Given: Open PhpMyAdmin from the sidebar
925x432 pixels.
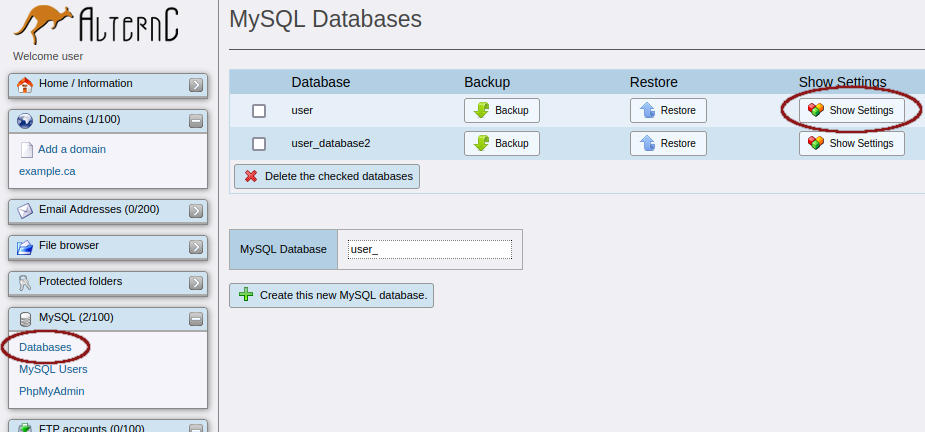Looking at the screenshot, I should pyautogui.click(x=51, y=391).
